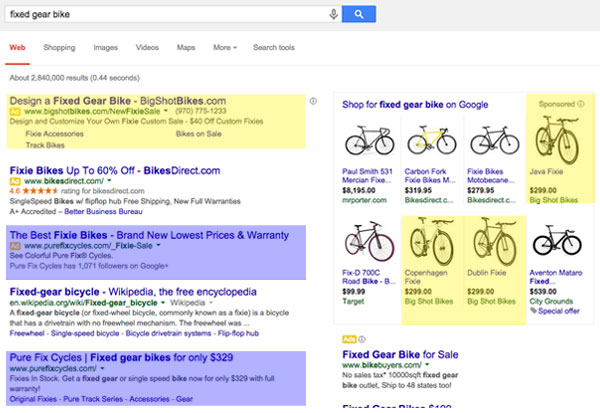
Task: Click Fixie Accessories sitelink
Action: (55, 134)
